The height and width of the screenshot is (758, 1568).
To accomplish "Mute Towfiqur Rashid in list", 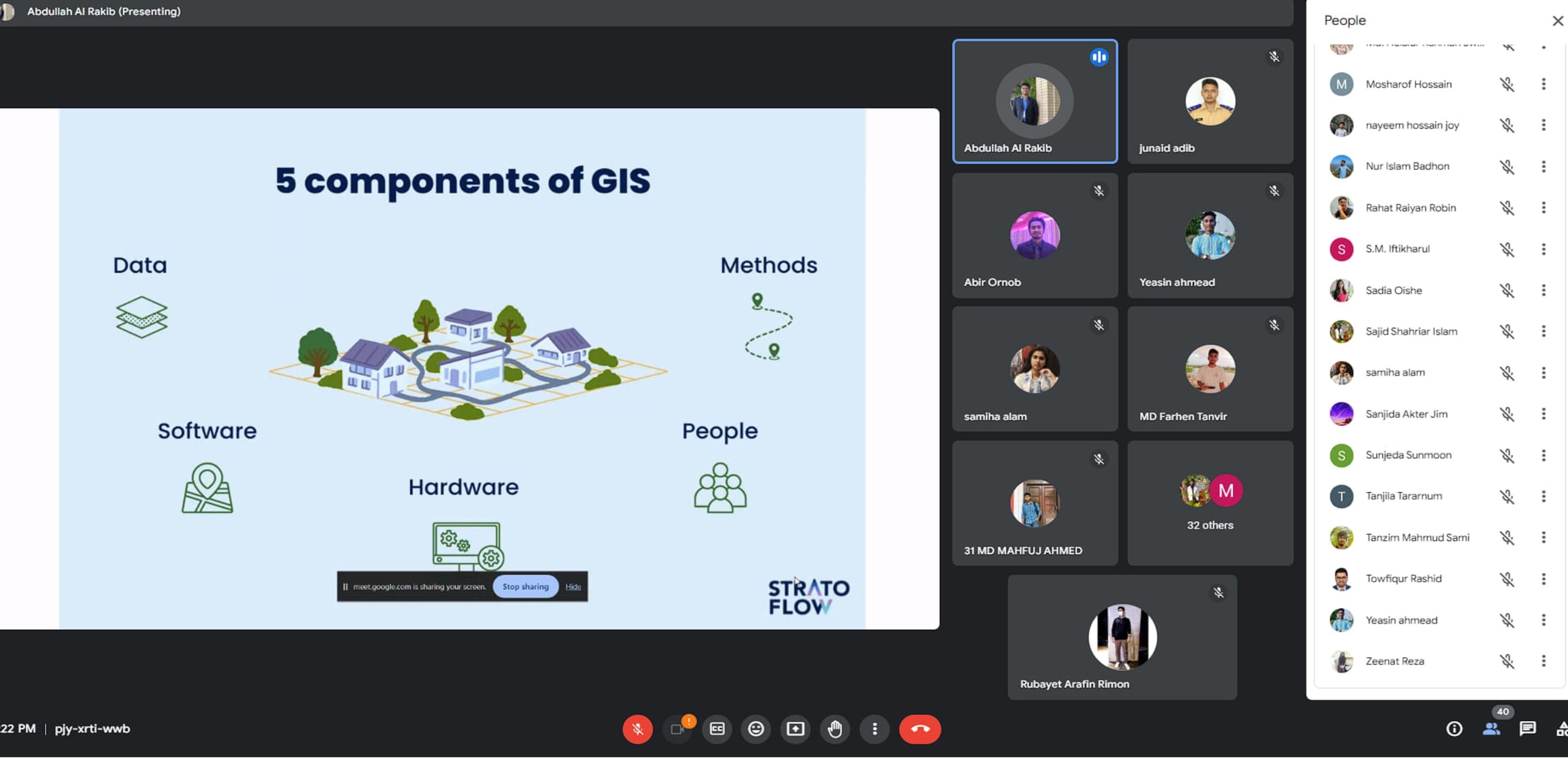I will 1507,578.
